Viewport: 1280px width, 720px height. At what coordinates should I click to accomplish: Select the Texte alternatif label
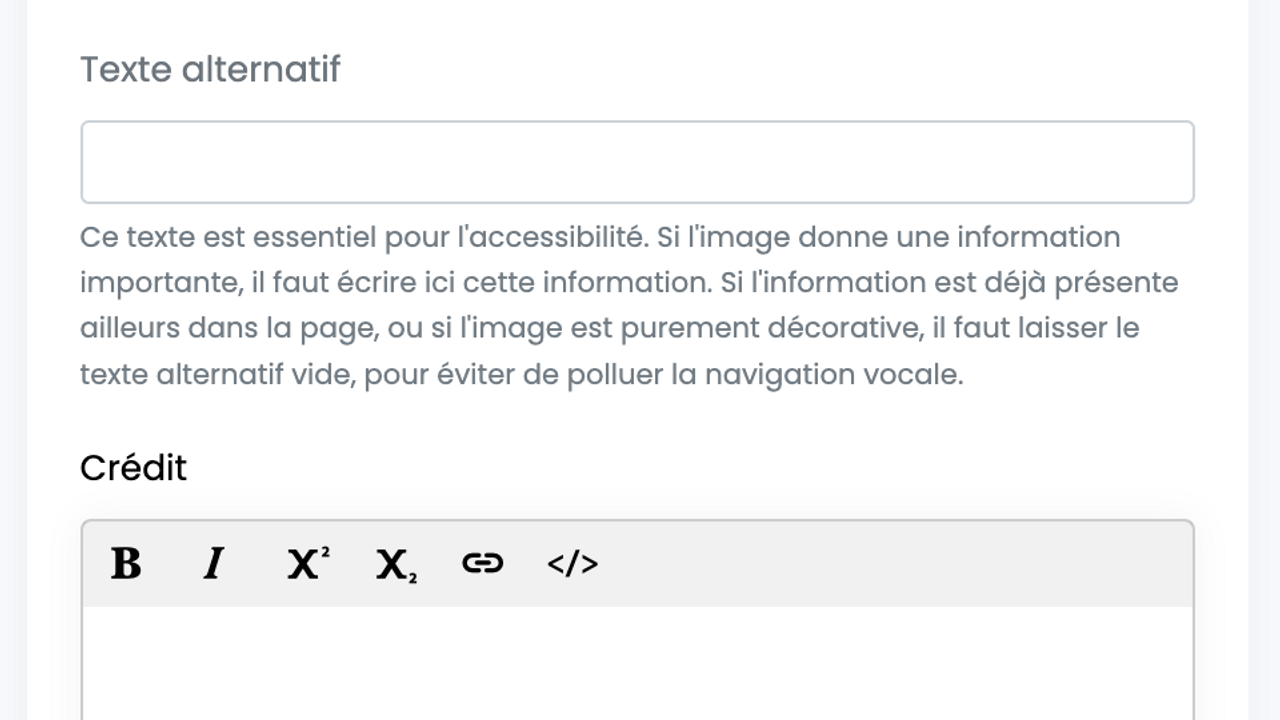tap(210, 69)
